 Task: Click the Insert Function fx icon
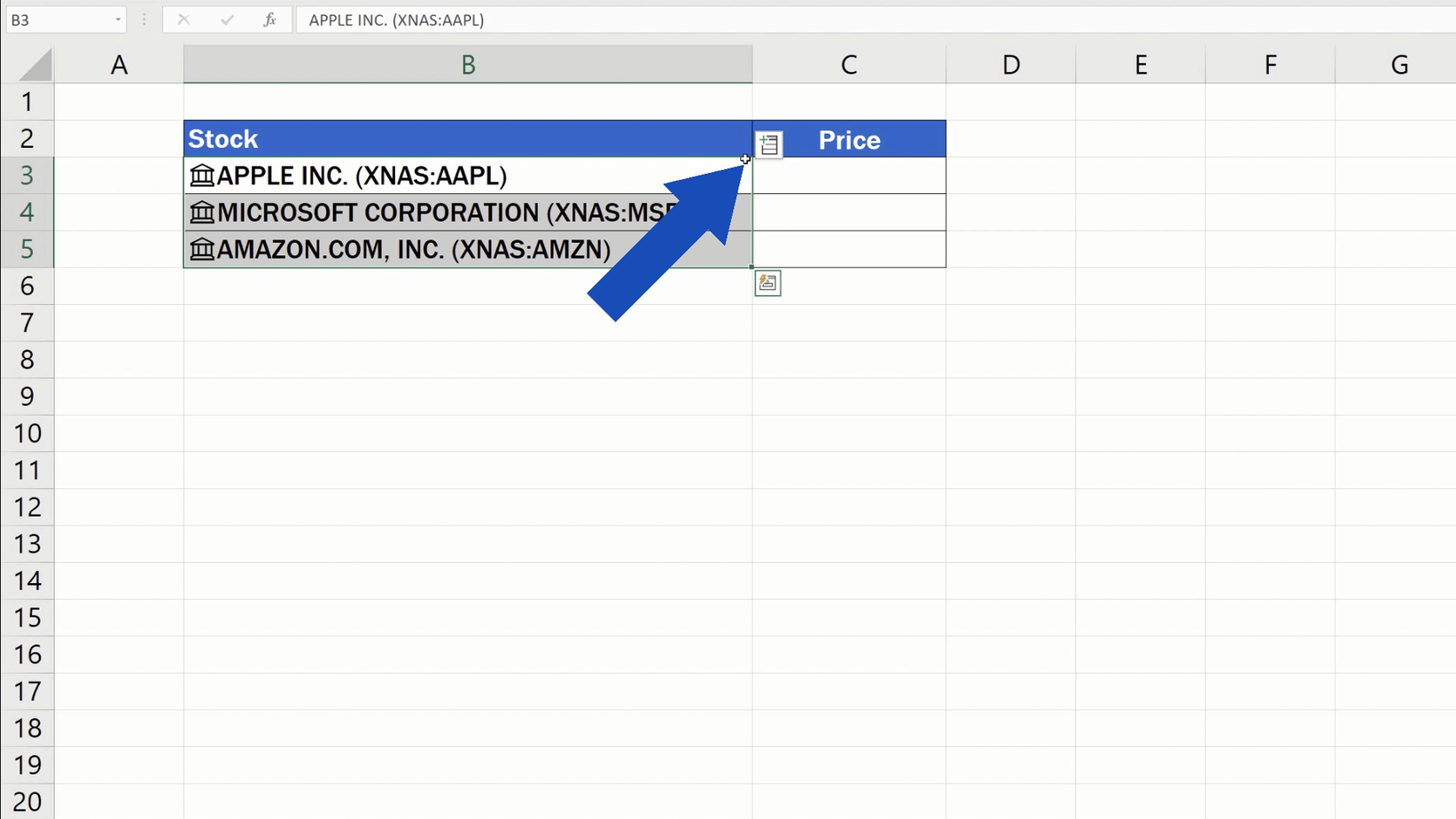(x=269, y=19)
